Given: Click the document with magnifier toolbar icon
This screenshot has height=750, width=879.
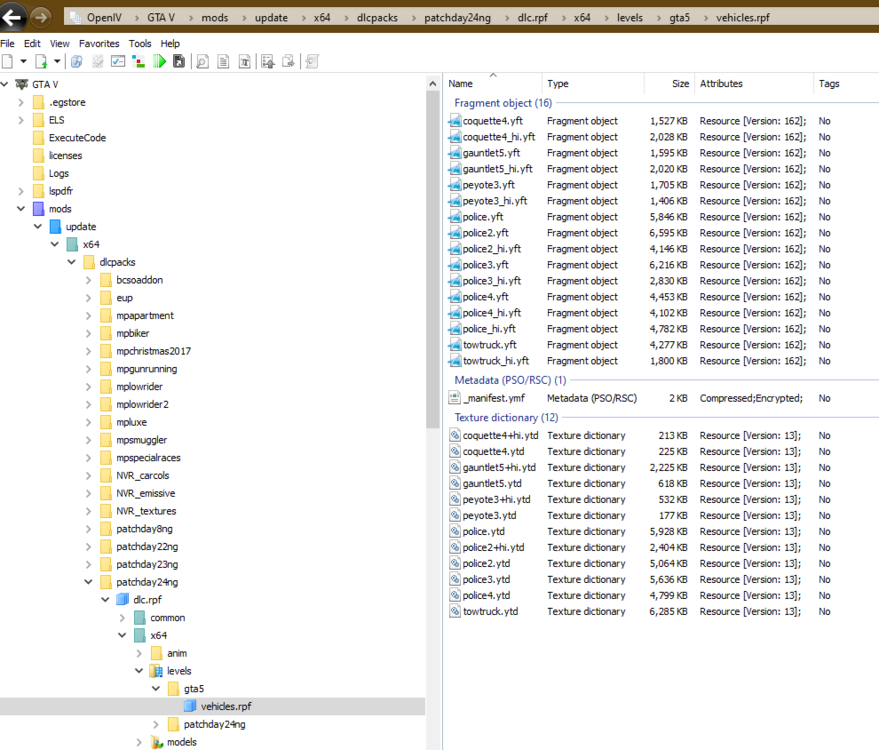Looking at the screenshot, I should click(202, 62).
